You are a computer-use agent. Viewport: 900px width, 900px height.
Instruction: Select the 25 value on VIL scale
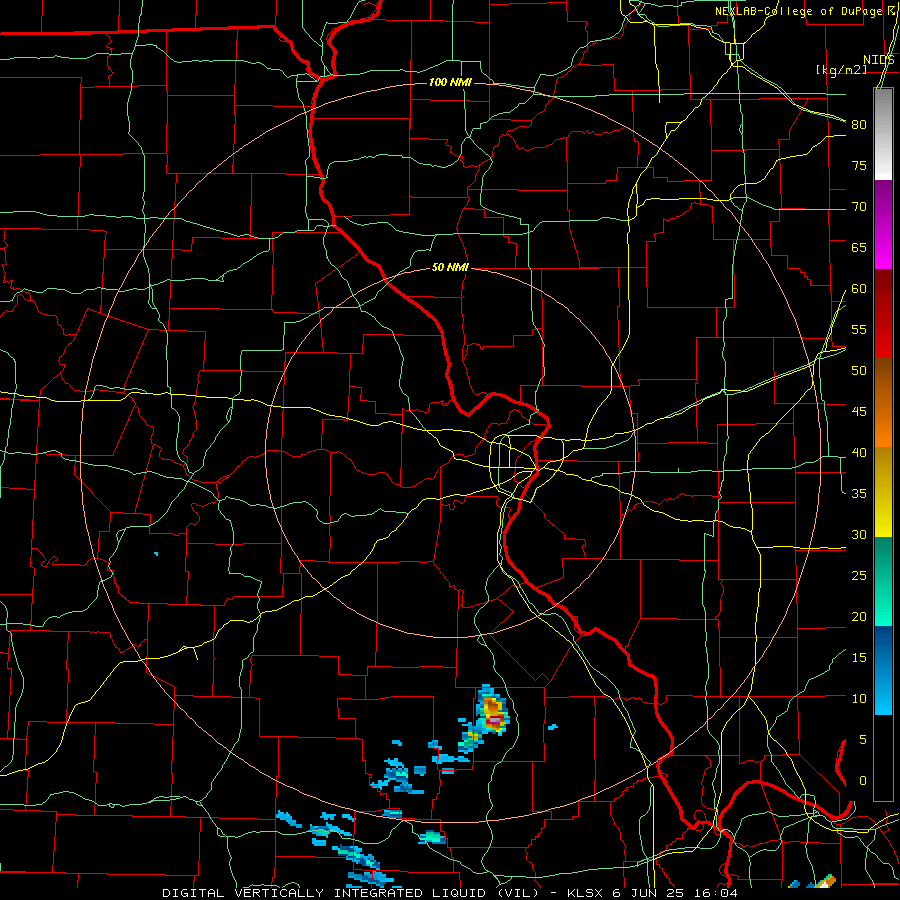pos(859,576)
